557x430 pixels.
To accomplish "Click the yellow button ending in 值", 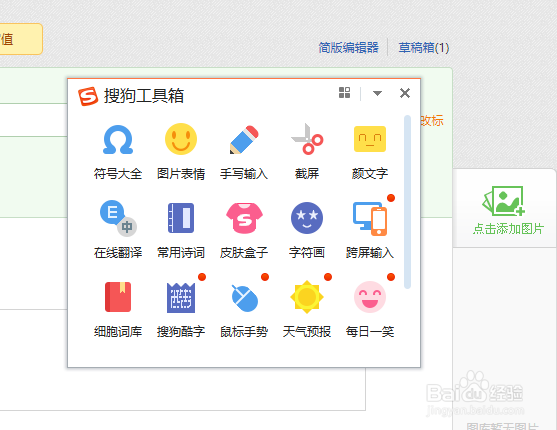I will pos(20,39).
